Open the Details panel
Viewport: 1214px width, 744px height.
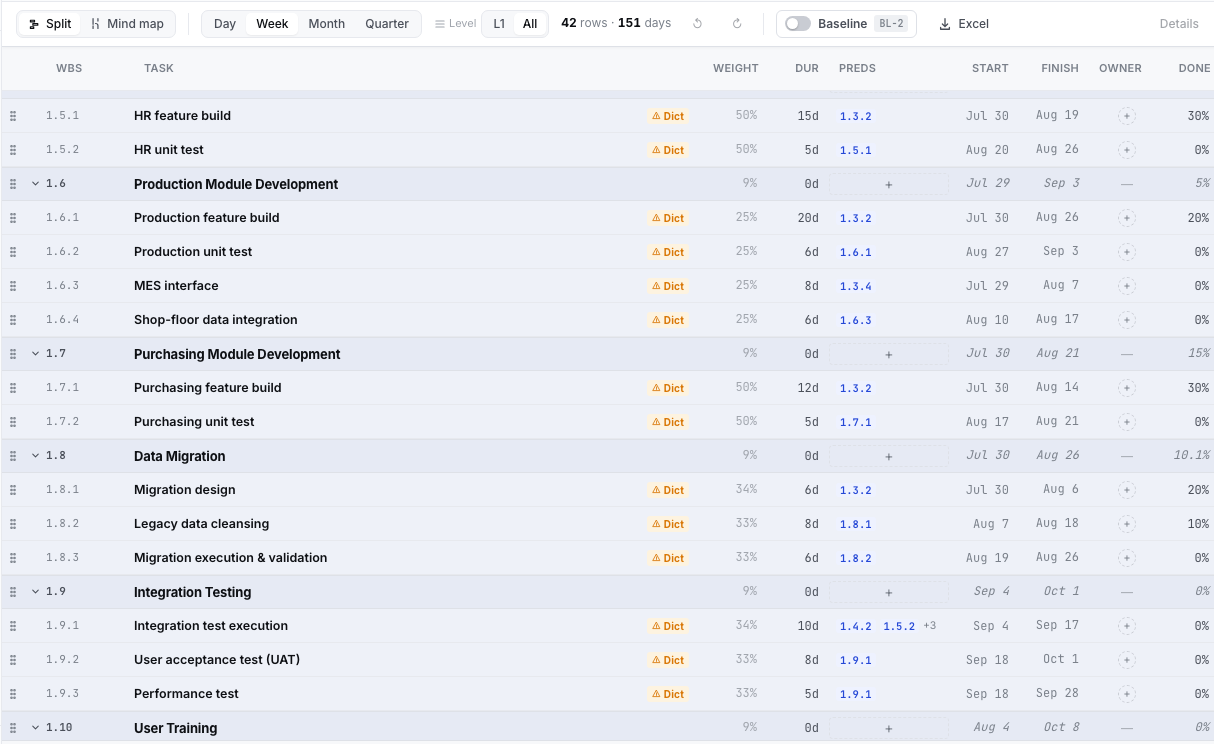pos(1179,24)
